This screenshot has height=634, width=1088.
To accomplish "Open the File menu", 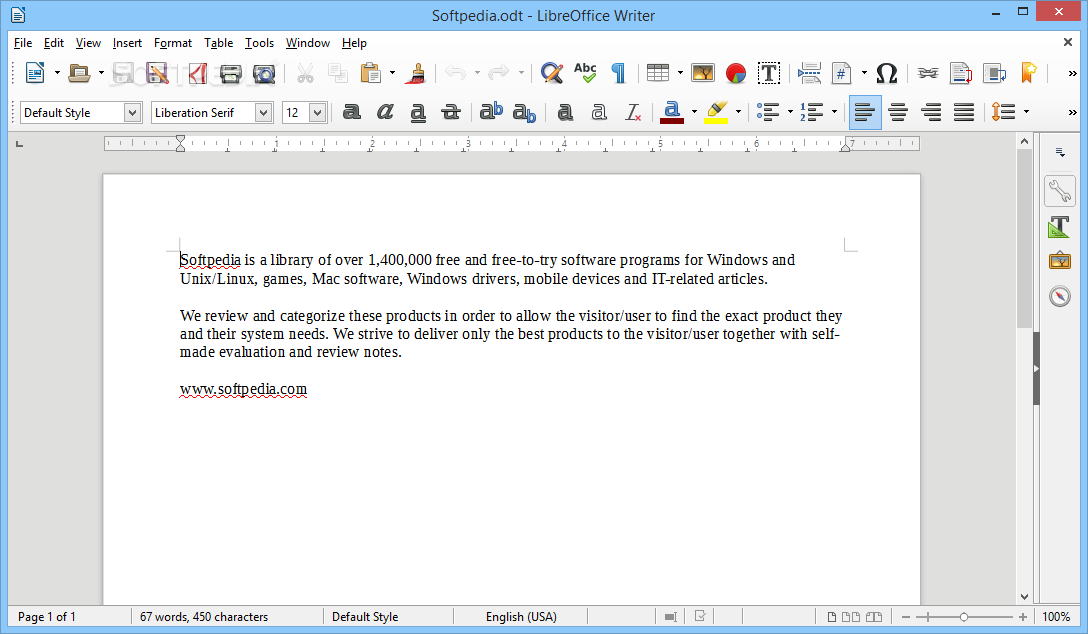I will click(23, 43).
